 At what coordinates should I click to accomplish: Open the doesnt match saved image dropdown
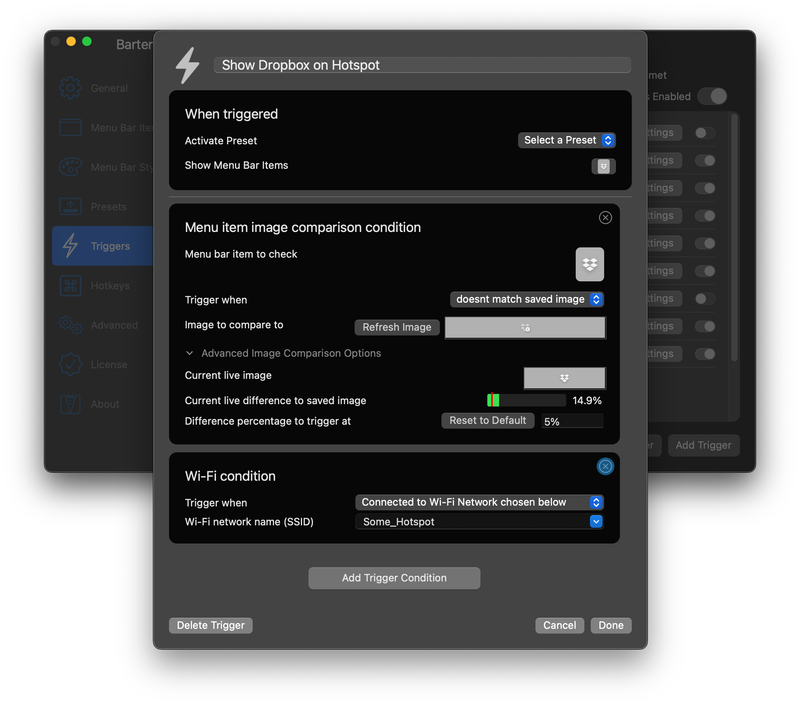pyautogui.click(x=527, y=299)
